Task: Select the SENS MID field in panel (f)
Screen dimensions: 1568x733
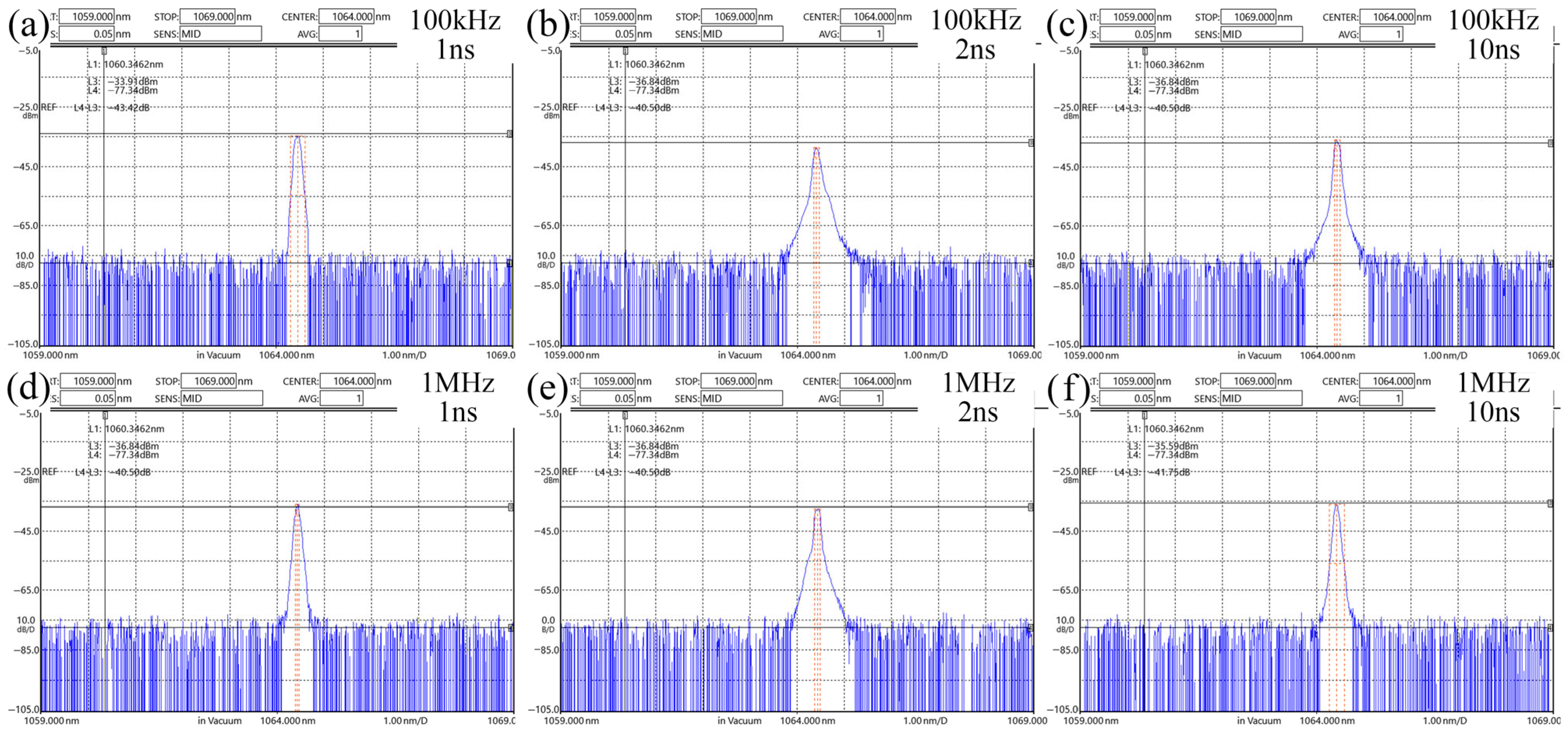Action: [1262, 398]
